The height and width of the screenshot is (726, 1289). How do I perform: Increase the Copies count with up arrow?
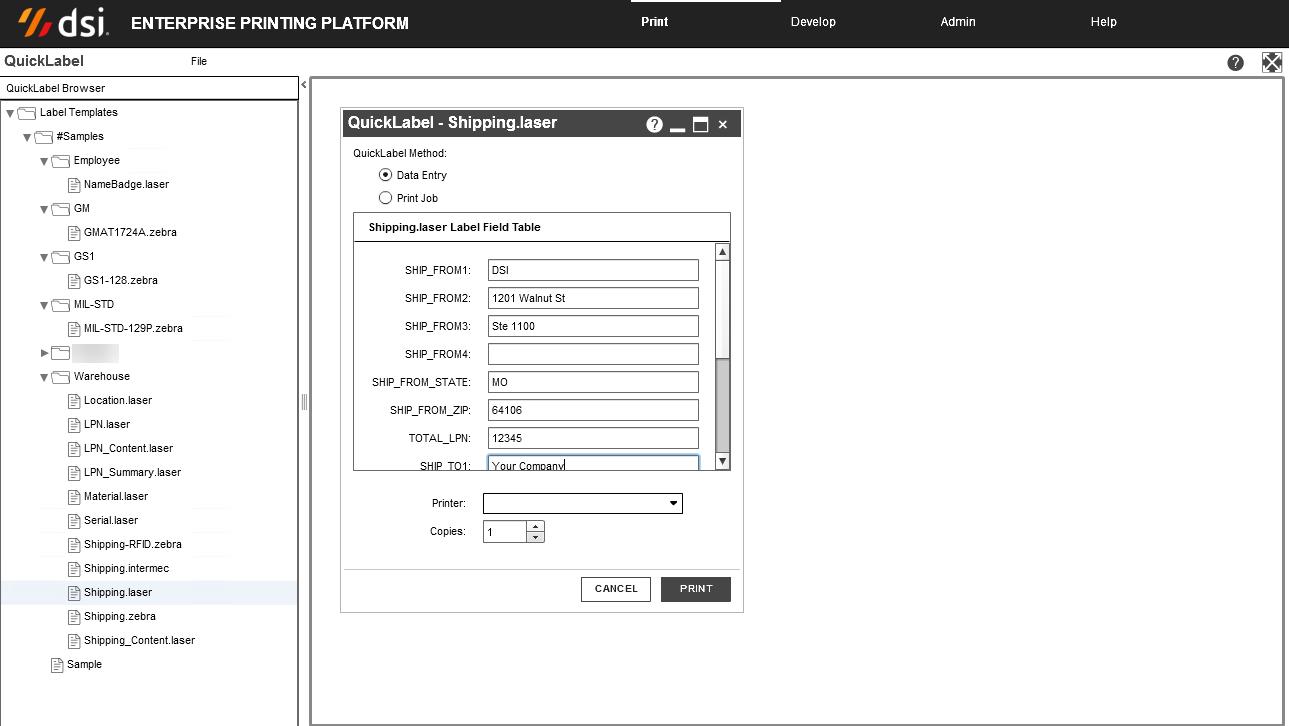coord(535,526)
